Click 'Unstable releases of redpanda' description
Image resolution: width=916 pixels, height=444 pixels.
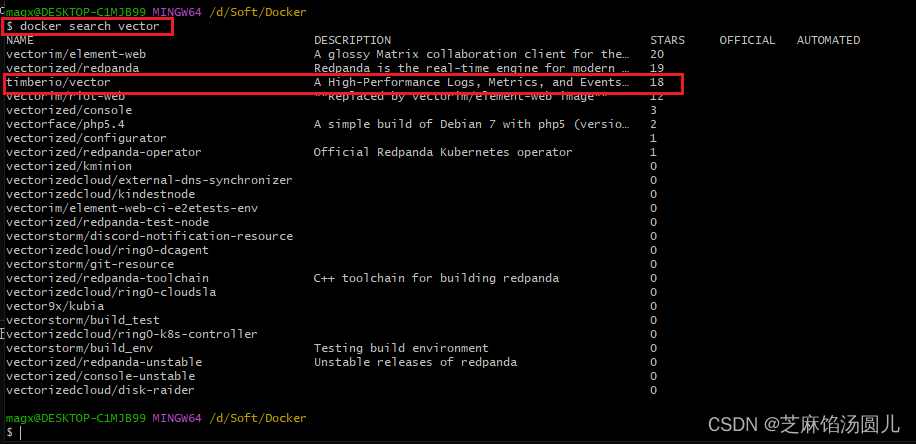[x=415, y=363]
